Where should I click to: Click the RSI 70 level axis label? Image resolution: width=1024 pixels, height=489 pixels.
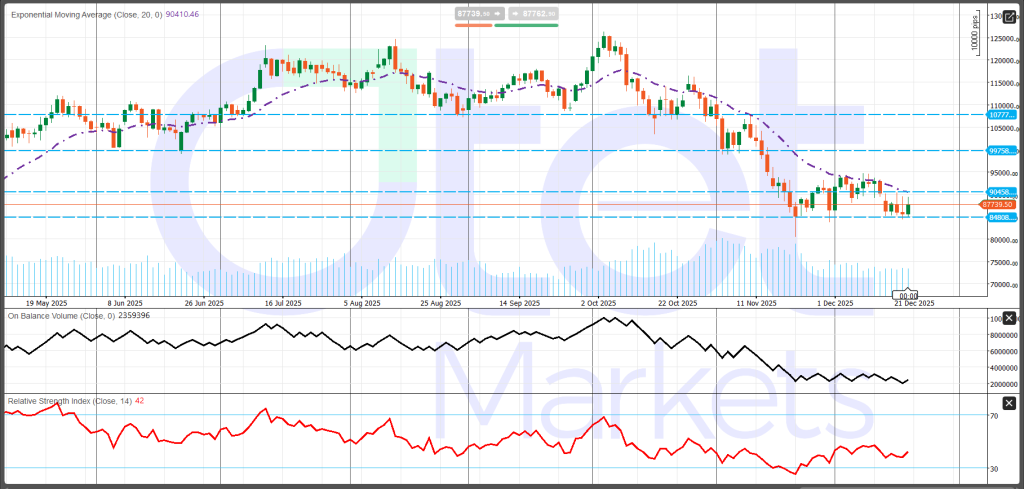point(995,415)
